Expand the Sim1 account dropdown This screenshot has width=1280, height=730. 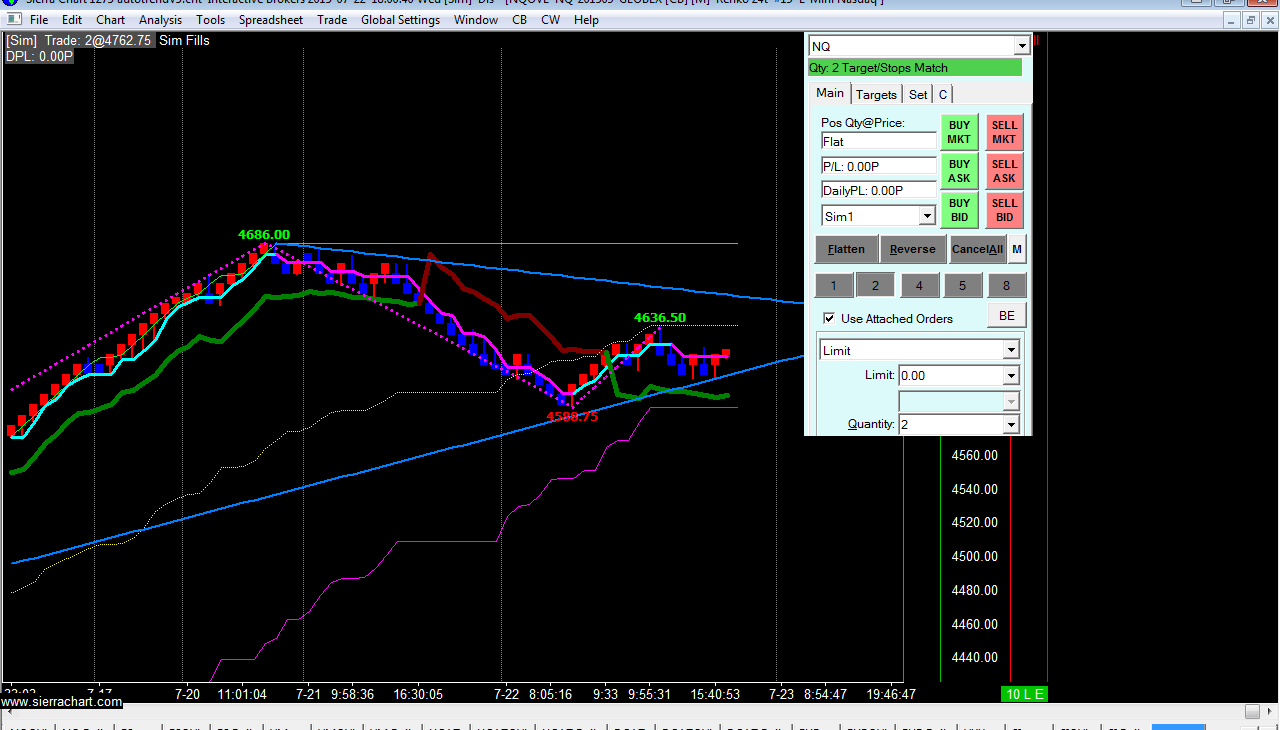[x=927, y=216]
